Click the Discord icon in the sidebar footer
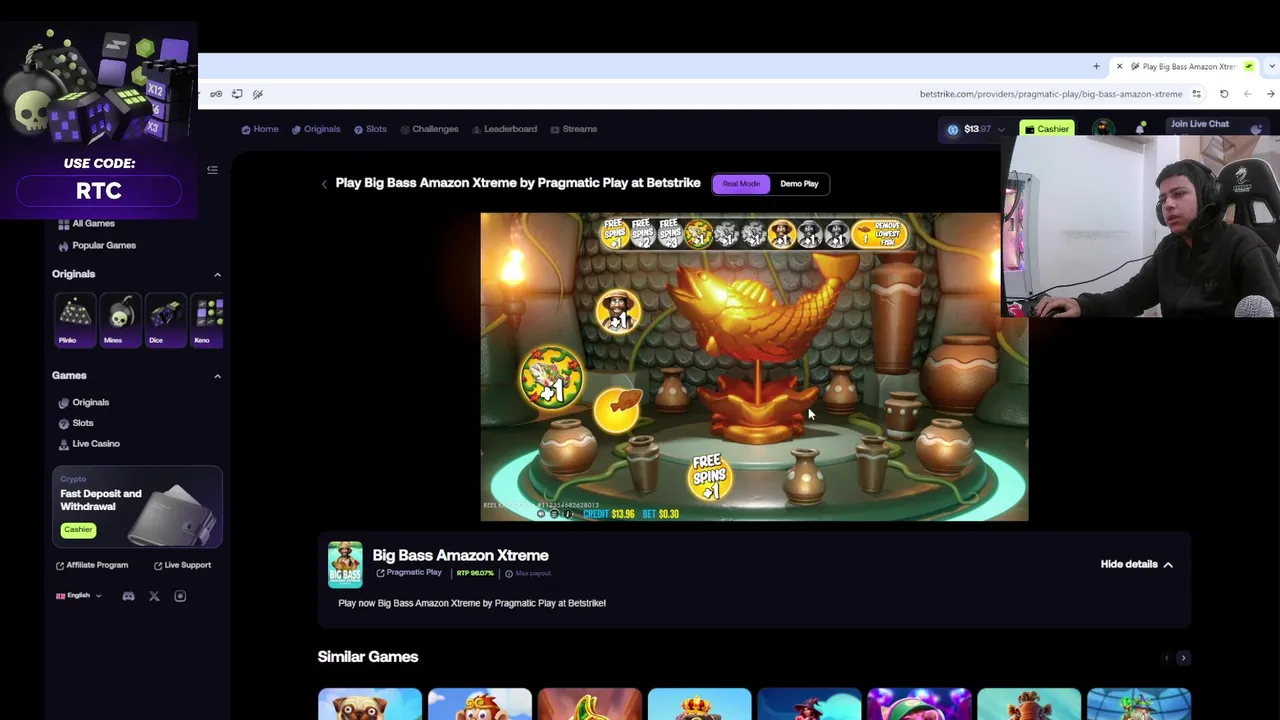This screenshot has width=1280, height=720. coord(128,596)
